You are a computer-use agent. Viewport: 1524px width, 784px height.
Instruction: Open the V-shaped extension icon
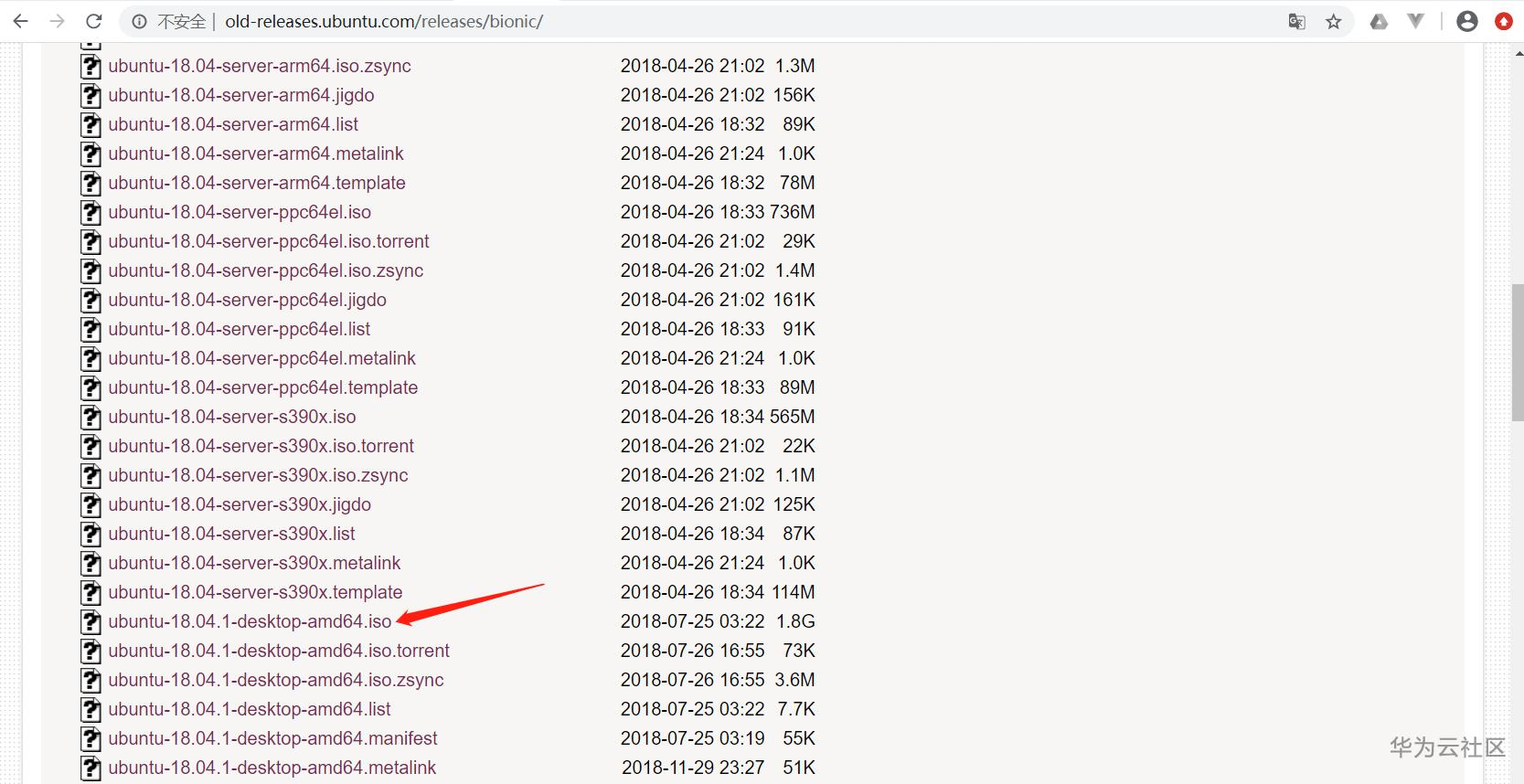[1416, 21]
